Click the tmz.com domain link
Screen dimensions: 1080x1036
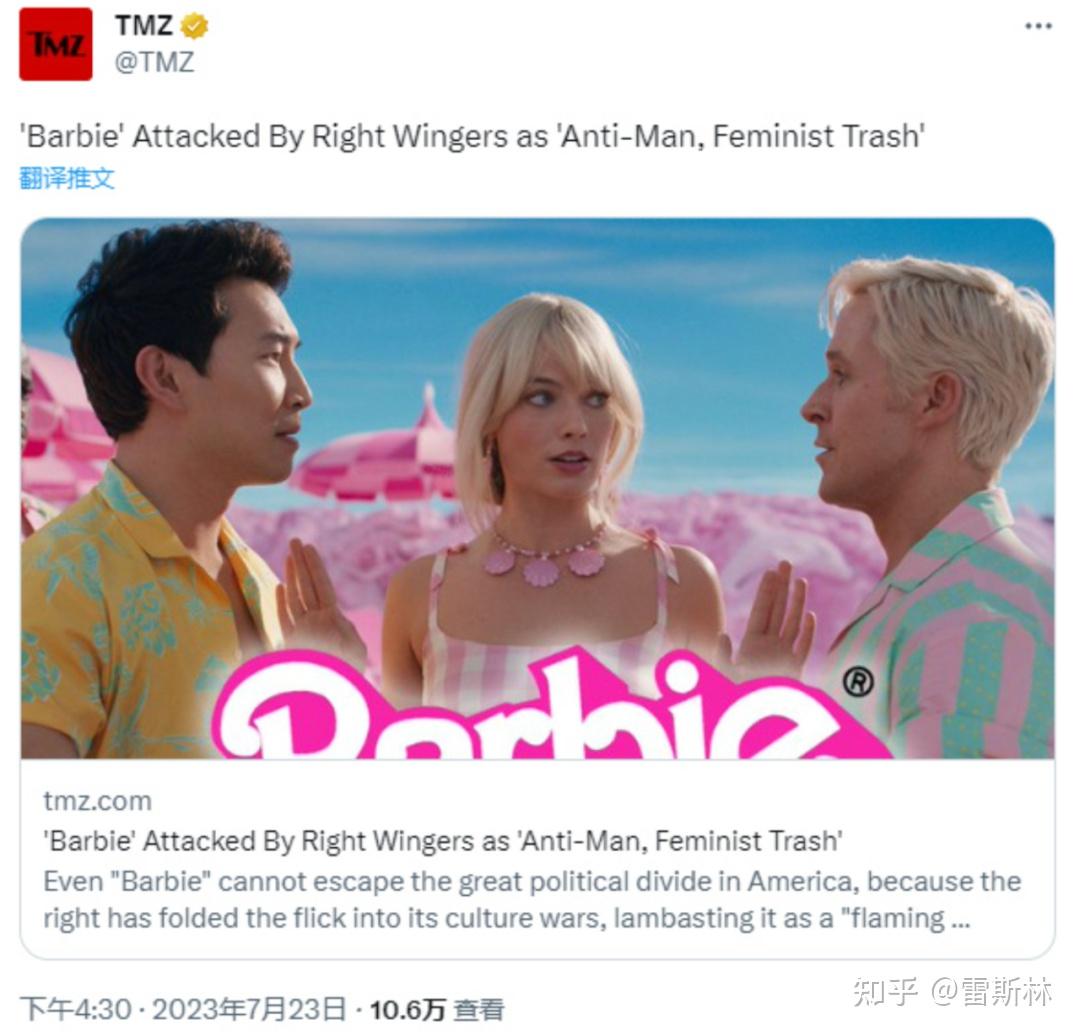(97, 801)
